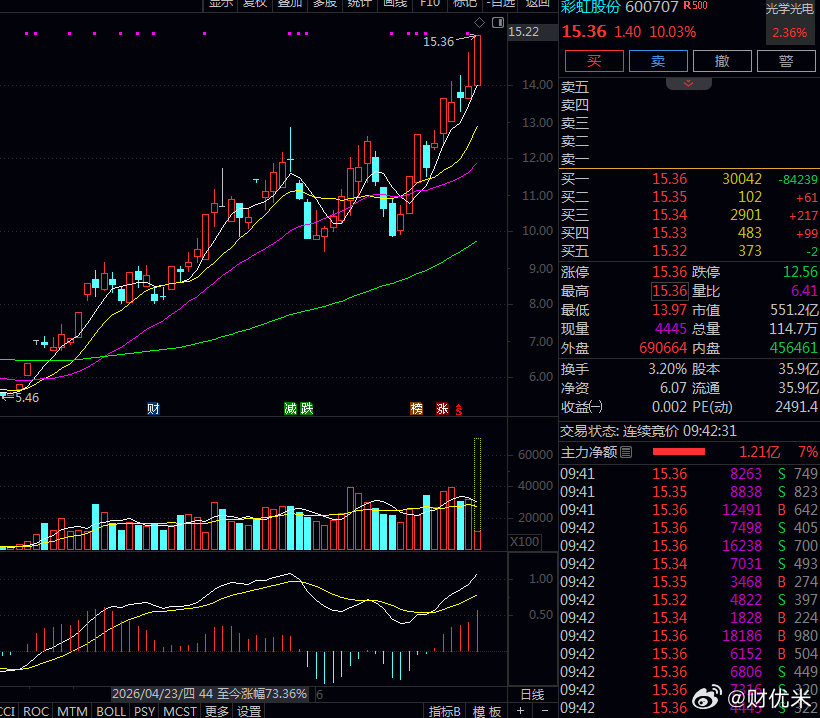This screenshot has height=718, width=820.
Task: Click the 换手 value 3.20%
Action: click(x=667, y=369)
